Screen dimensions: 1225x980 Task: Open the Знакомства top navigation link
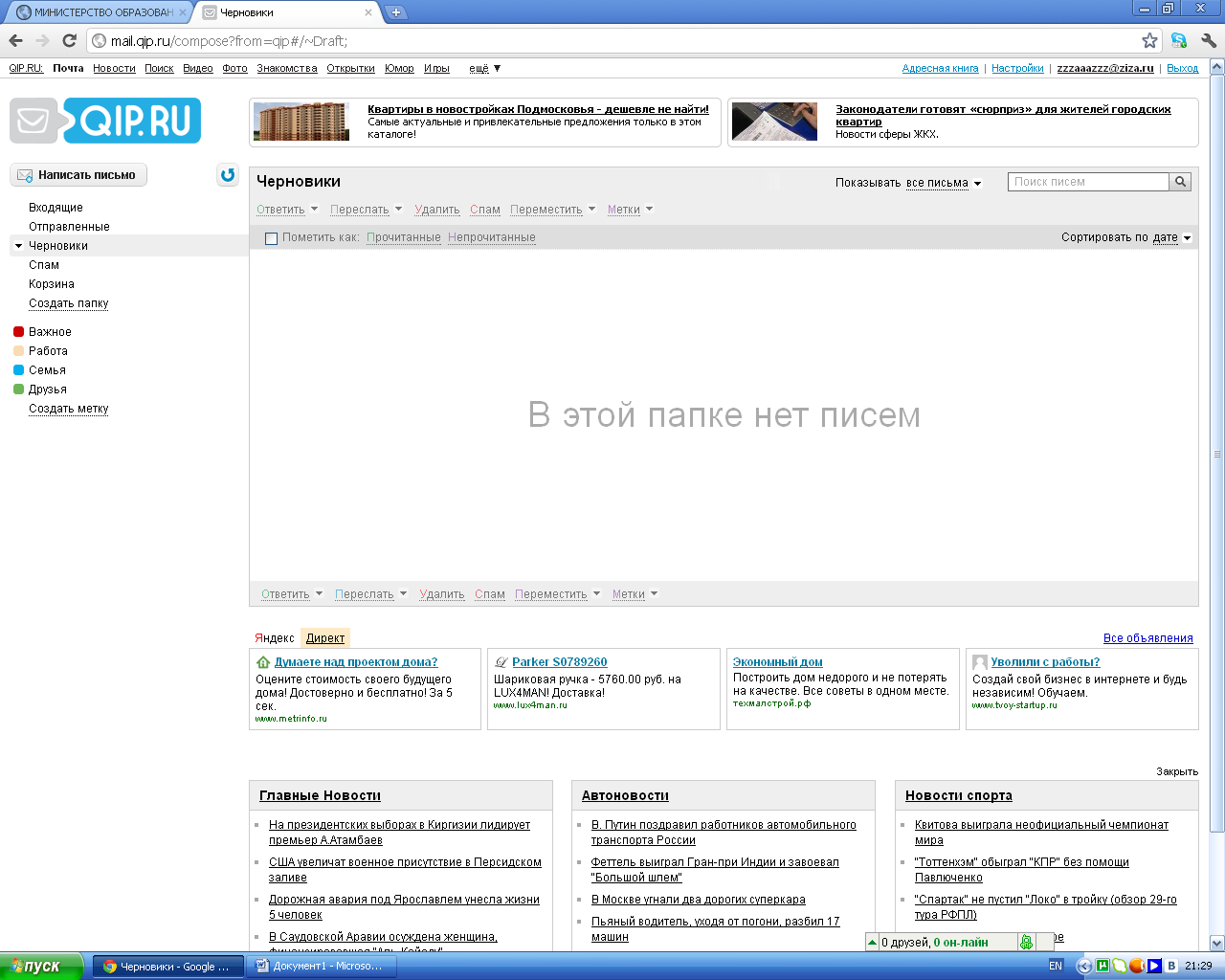[287, 68]
